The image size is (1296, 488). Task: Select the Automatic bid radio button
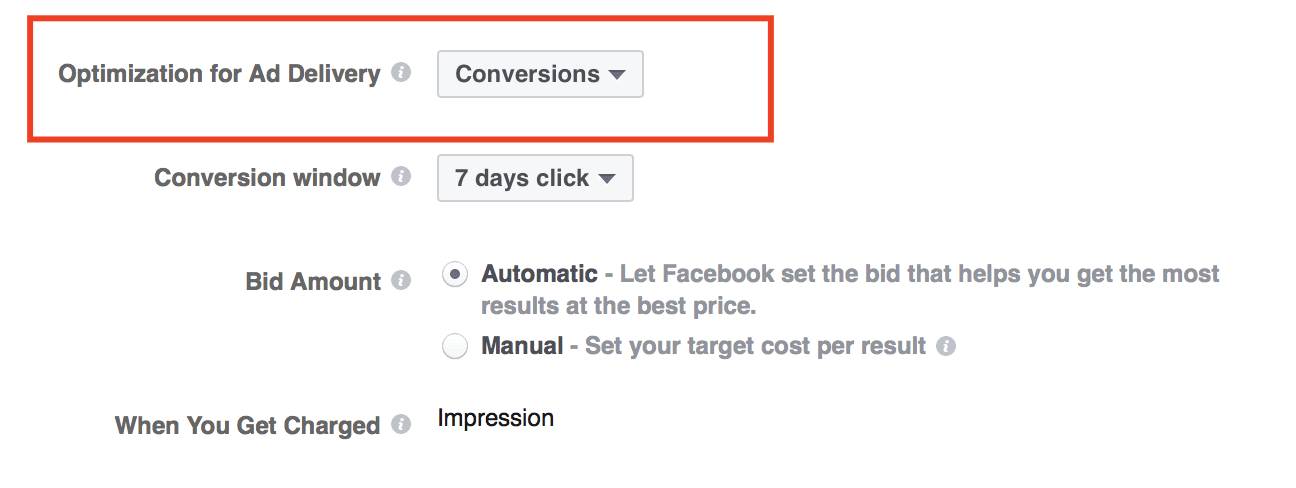point(455,275)
